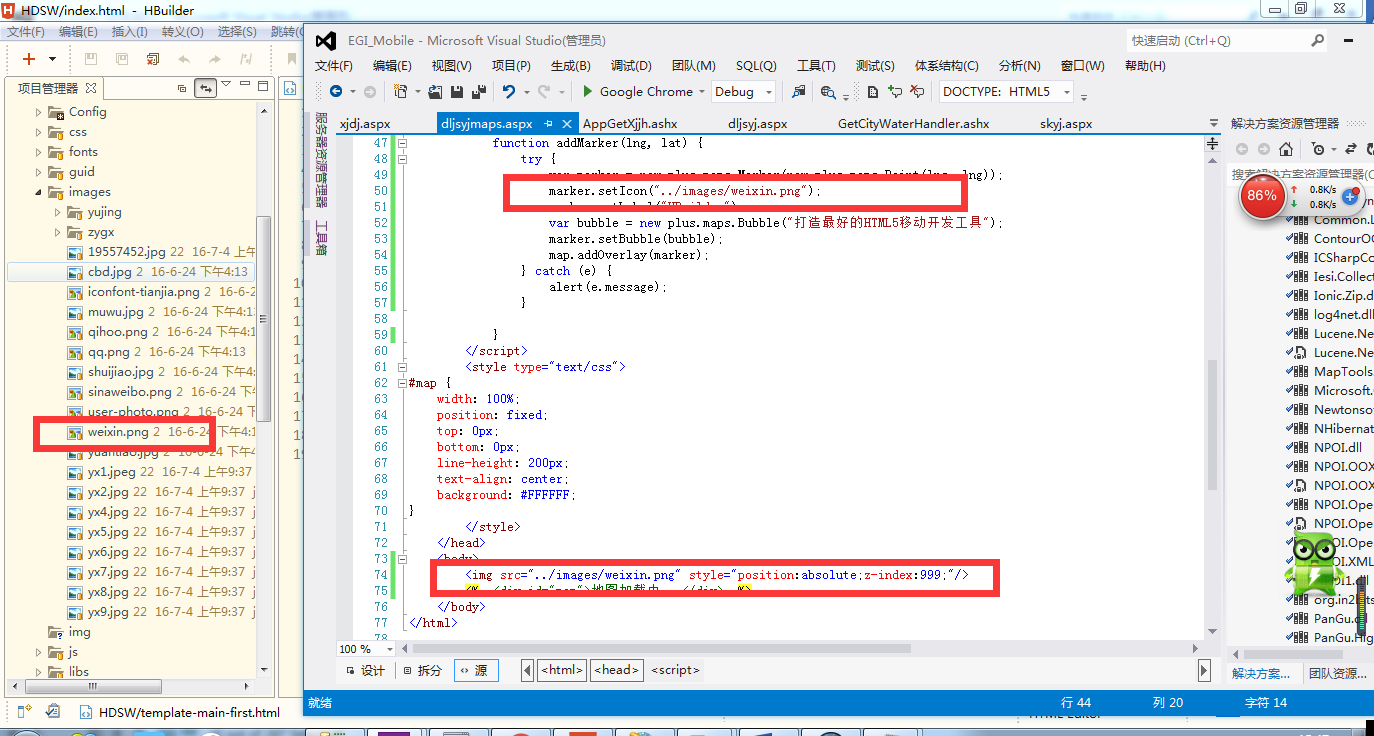The image size is (1374, 736).
Task: Click the editor vertical scrollbar
Action: [x=1214, y=425]
